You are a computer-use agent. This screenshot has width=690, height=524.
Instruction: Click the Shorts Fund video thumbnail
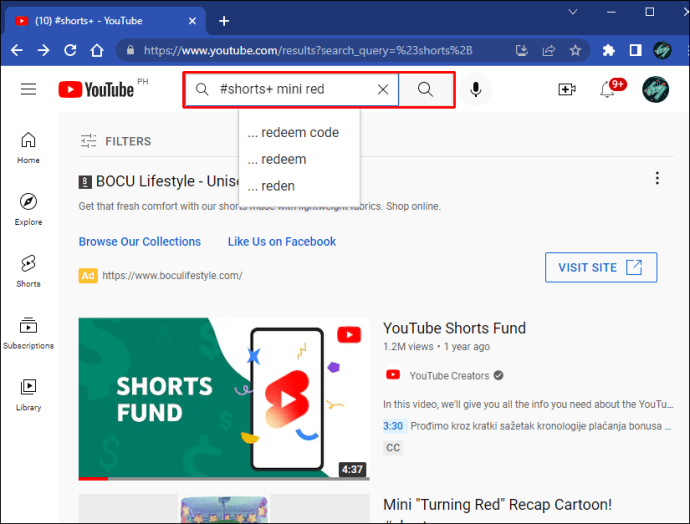coord(224,398)
